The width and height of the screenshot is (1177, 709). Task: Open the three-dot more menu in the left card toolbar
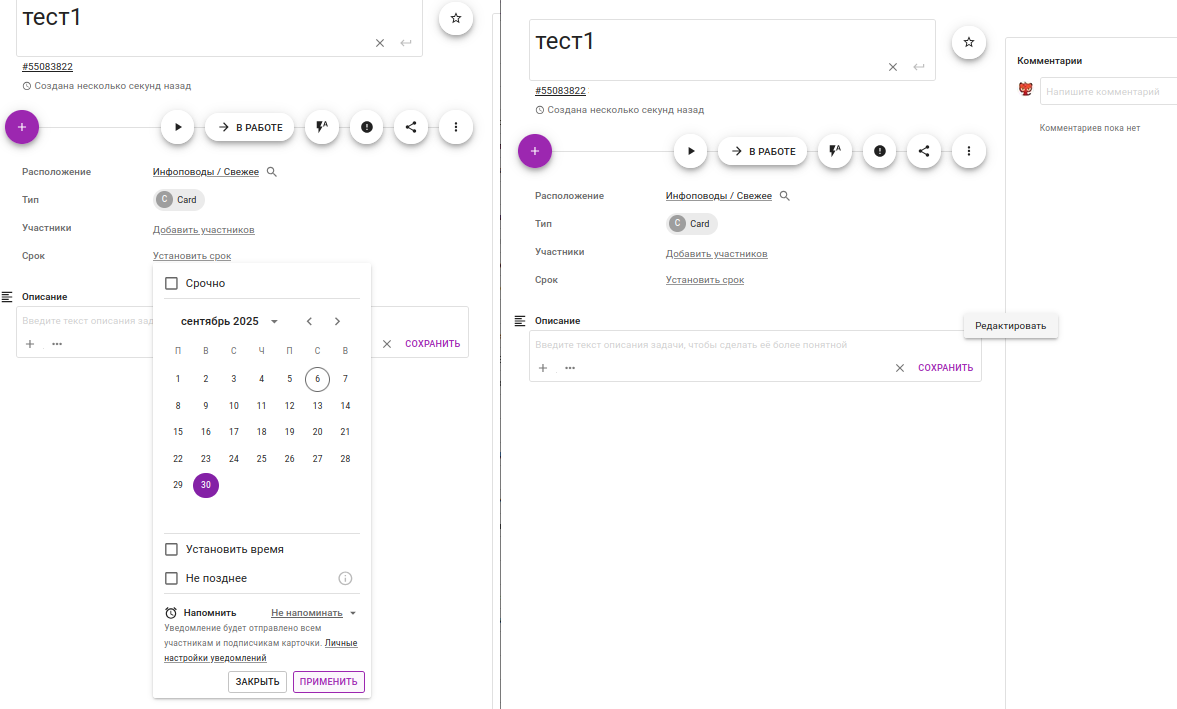pyautogui.click(x=456, y=127)
